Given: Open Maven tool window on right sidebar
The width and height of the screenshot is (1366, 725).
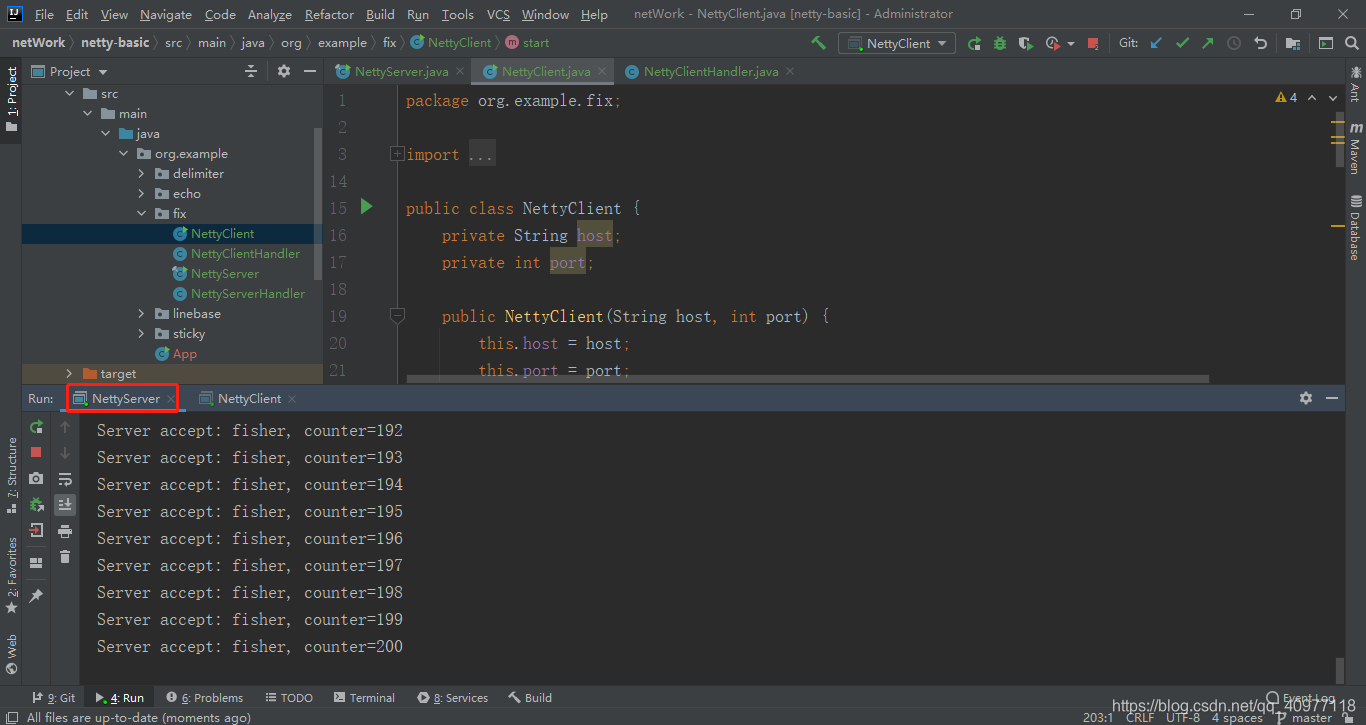Looking at the screenshot, I should click(x=1355, y=149).
